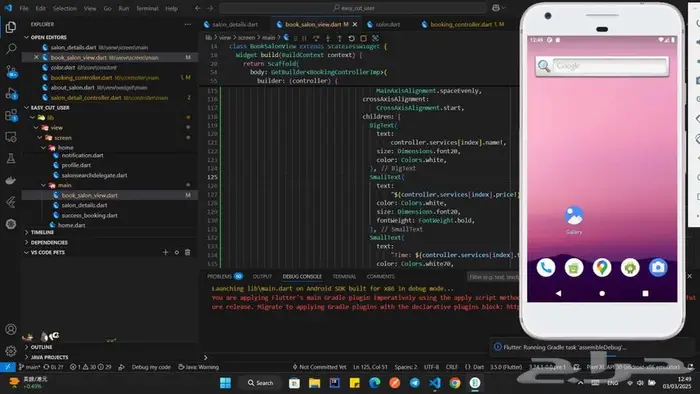Open Windows Start menu
Image resolution: width=700 pixels, height=394 pixels.
pos(225,383)
